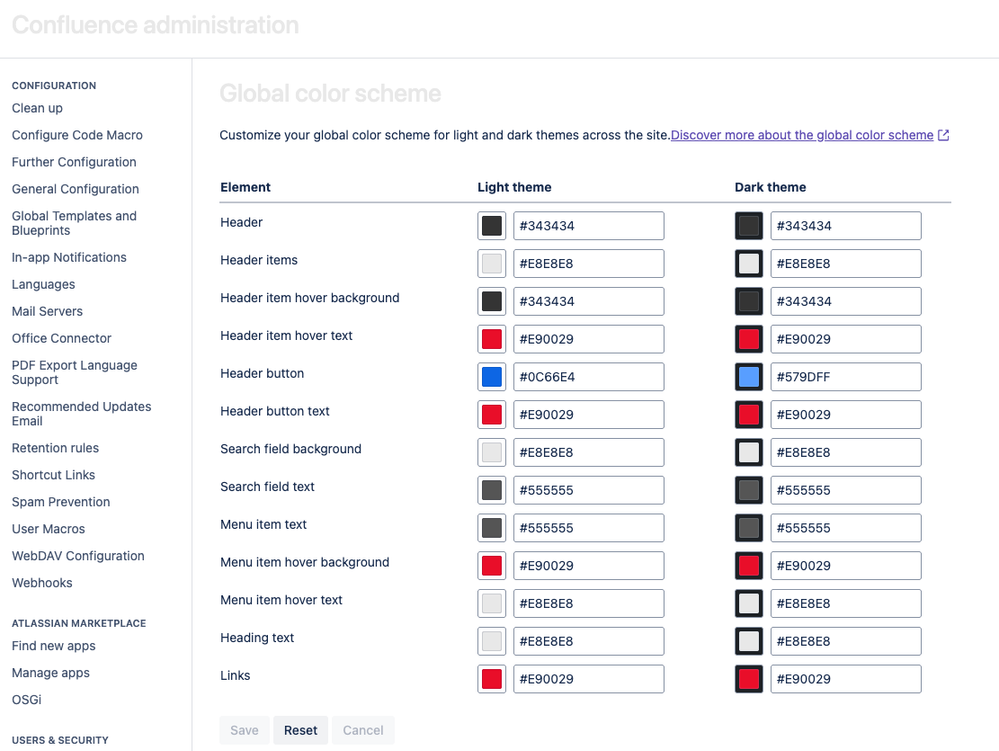Click Menu item text light swatch
The width and height of the screenshot is (999, 751).
pyautogui.click(x=491, y=527)
